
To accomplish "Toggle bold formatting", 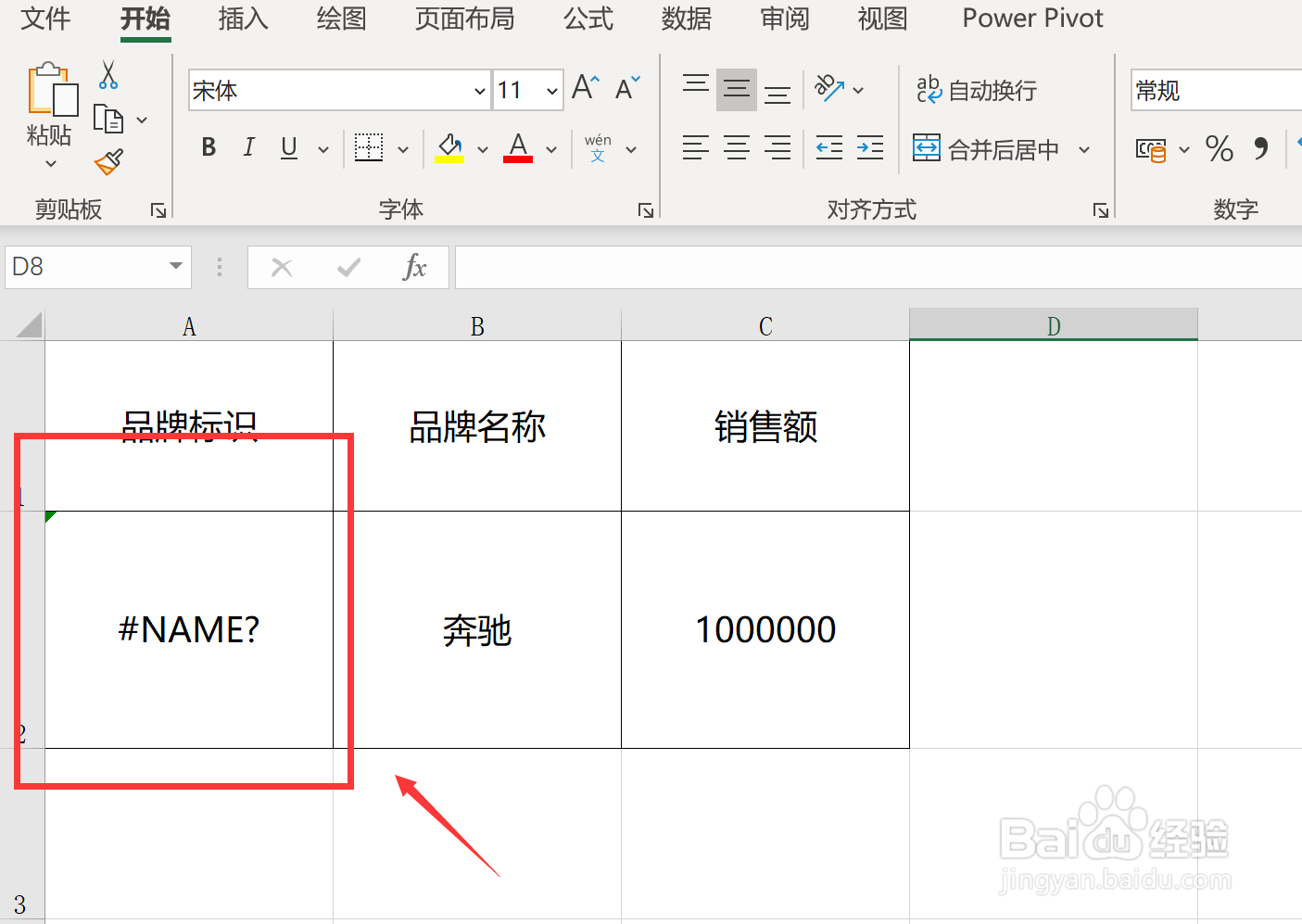I will coord(208,146).
